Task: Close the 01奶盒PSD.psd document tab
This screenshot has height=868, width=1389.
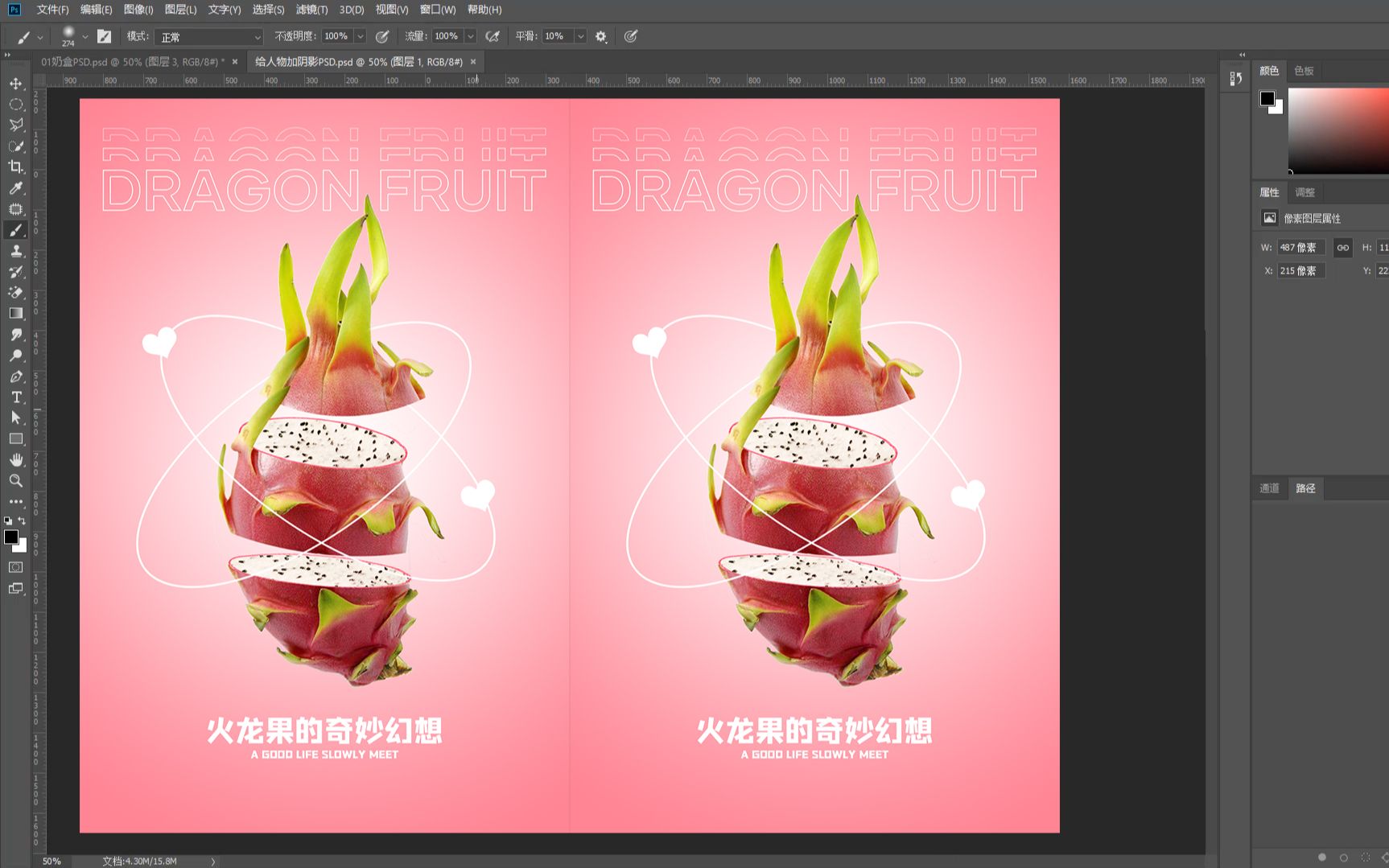Action: tap(235, 62)
